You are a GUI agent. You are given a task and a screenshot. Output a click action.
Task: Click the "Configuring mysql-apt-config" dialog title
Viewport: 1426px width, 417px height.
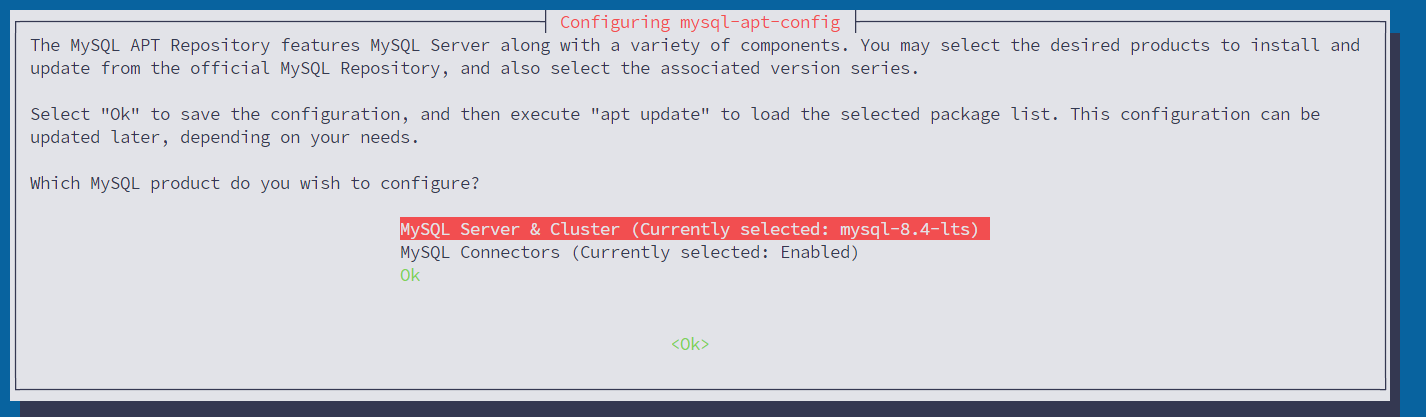point(700,21)
